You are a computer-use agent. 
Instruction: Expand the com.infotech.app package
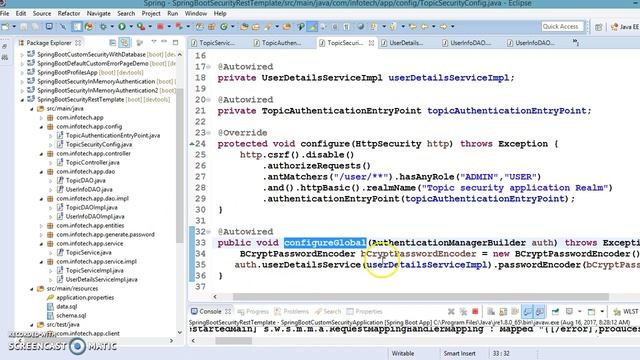click(41, 118)
